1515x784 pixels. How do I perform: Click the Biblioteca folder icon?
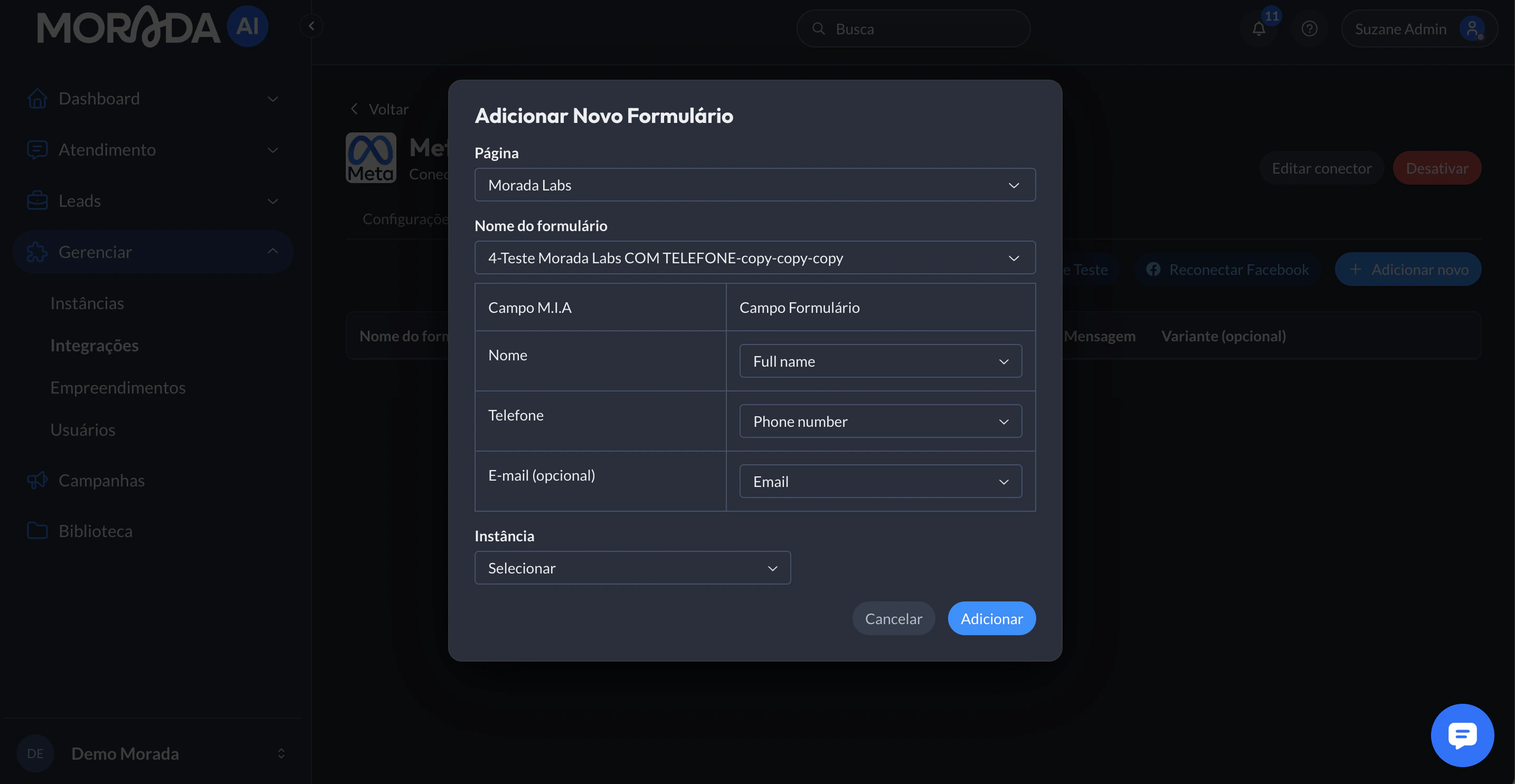[x=37, y=531]
